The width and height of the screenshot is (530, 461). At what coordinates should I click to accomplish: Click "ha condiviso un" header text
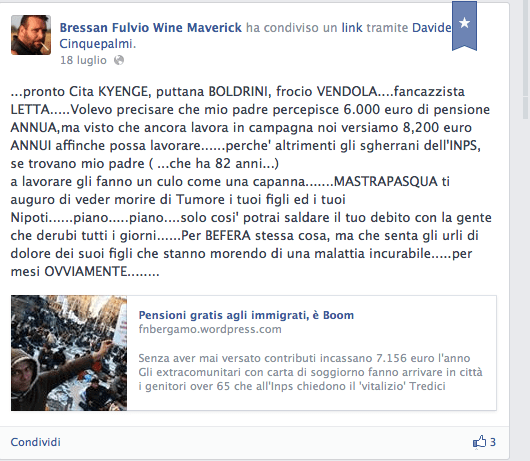click(292, 27)
